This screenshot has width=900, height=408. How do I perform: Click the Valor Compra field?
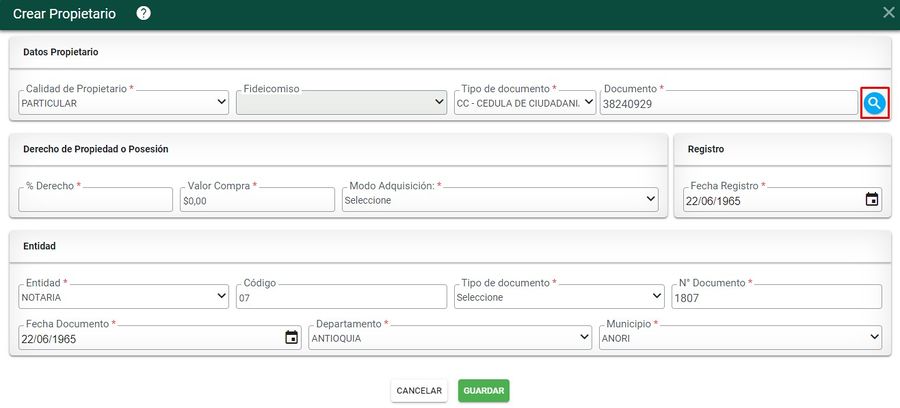click(x=257, y=200)
